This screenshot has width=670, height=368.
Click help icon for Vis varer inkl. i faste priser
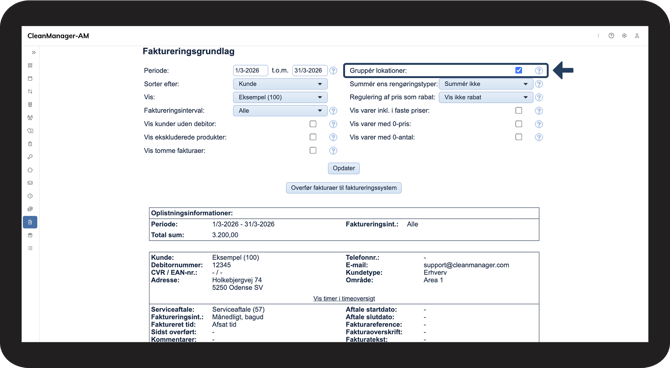click(x=539, y=111)
